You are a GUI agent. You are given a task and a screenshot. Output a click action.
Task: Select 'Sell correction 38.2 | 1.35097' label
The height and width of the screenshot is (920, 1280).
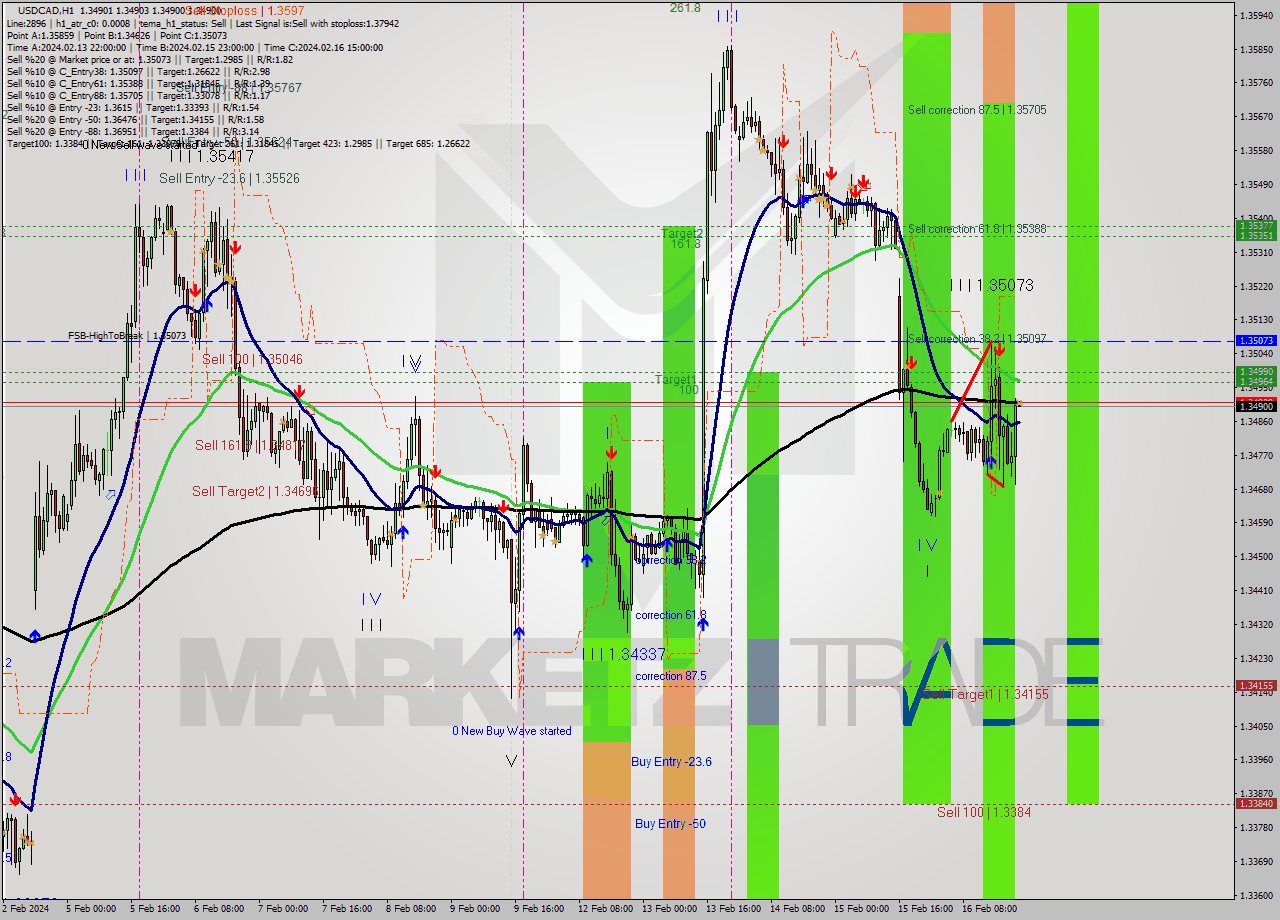point(977,339)
